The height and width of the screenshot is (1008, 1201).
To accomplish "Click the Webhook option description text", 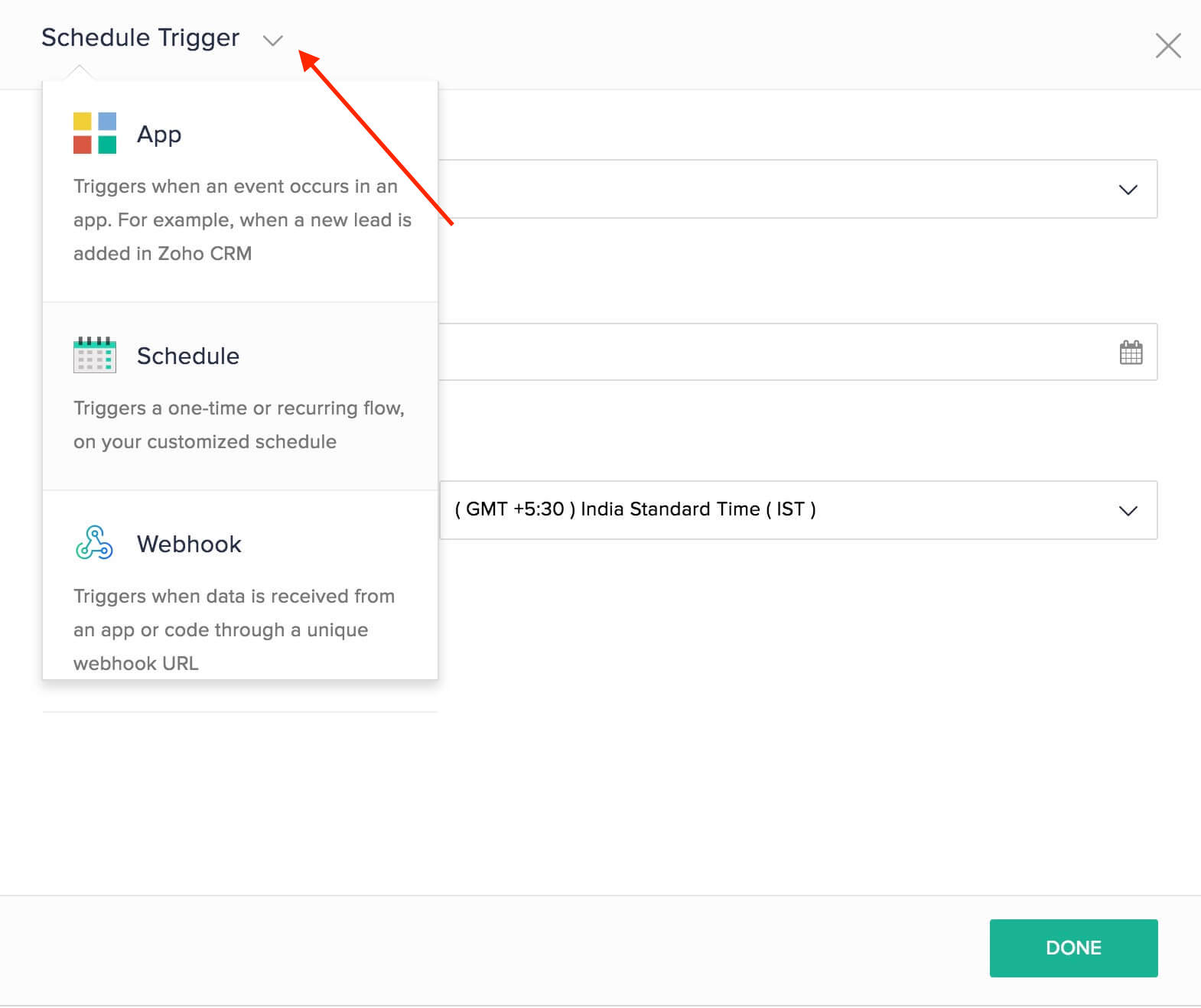I will tap(233, 629).
